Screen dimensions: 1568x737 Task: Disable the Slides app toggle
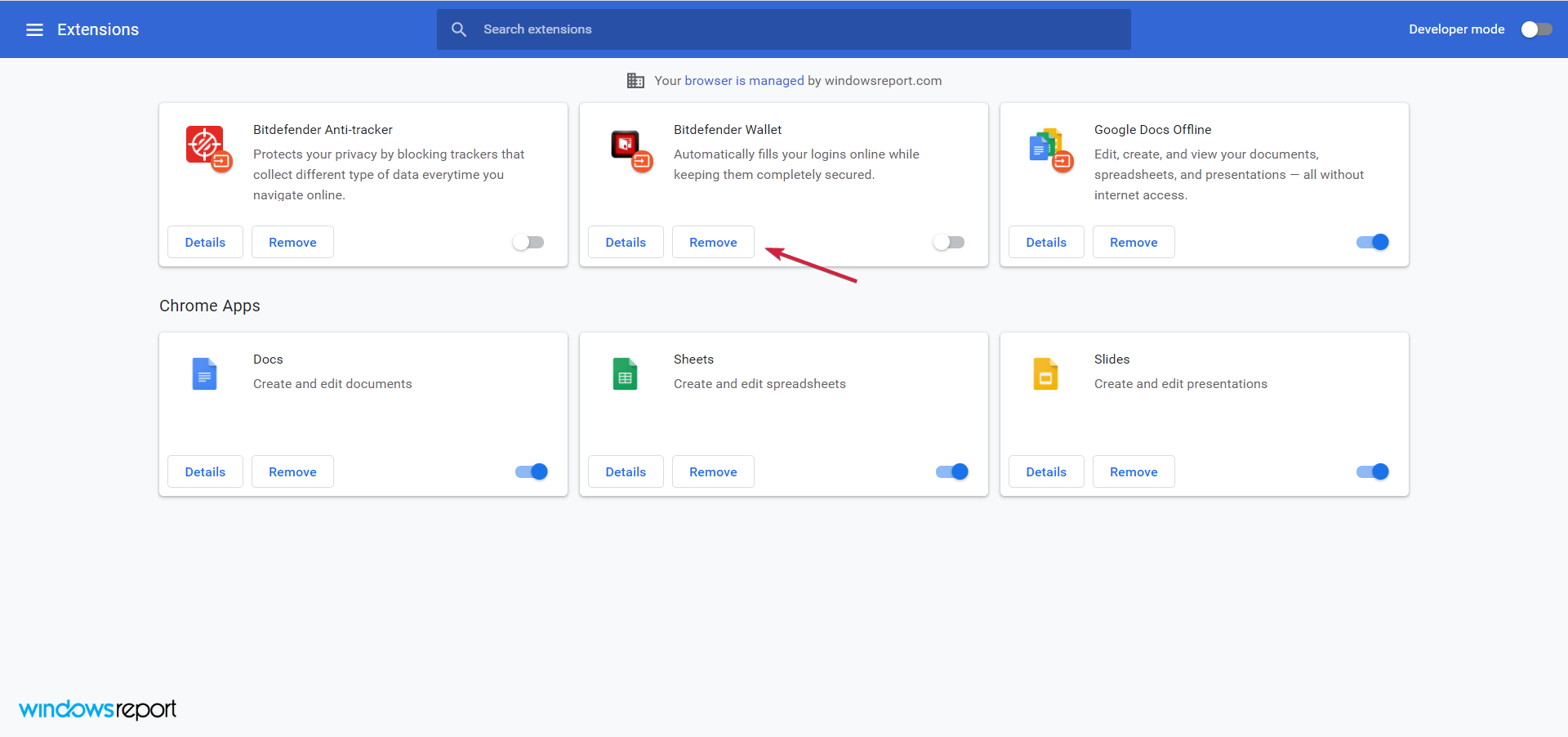pyautogui.click(x=1370, y=471)
